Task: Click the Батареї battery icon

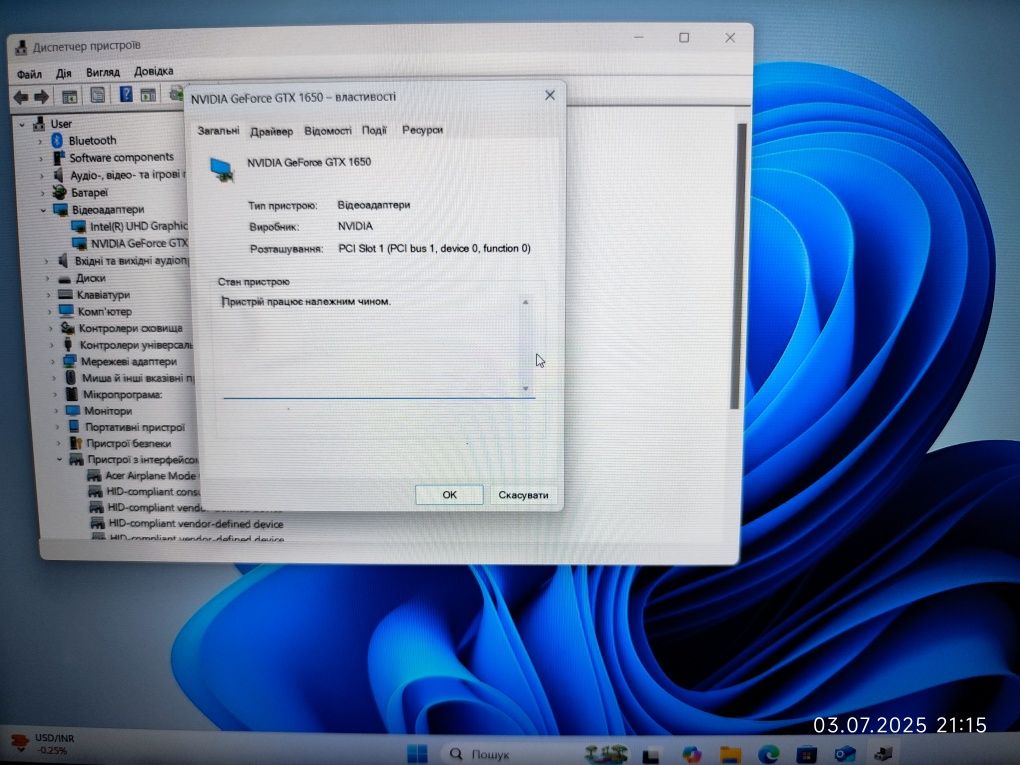Action: (60, 192)
